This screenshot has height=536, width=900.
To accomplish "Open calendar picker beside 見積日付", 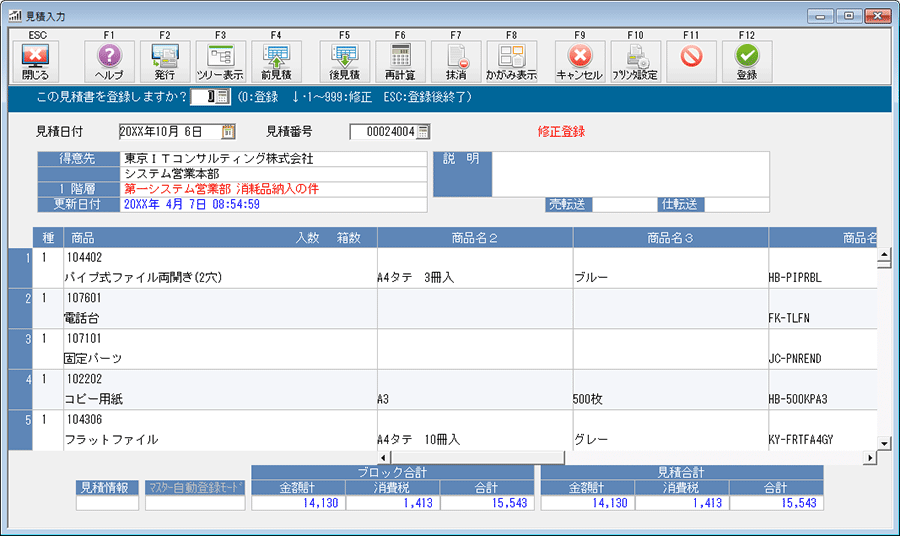I will click(x=228, y=131).
